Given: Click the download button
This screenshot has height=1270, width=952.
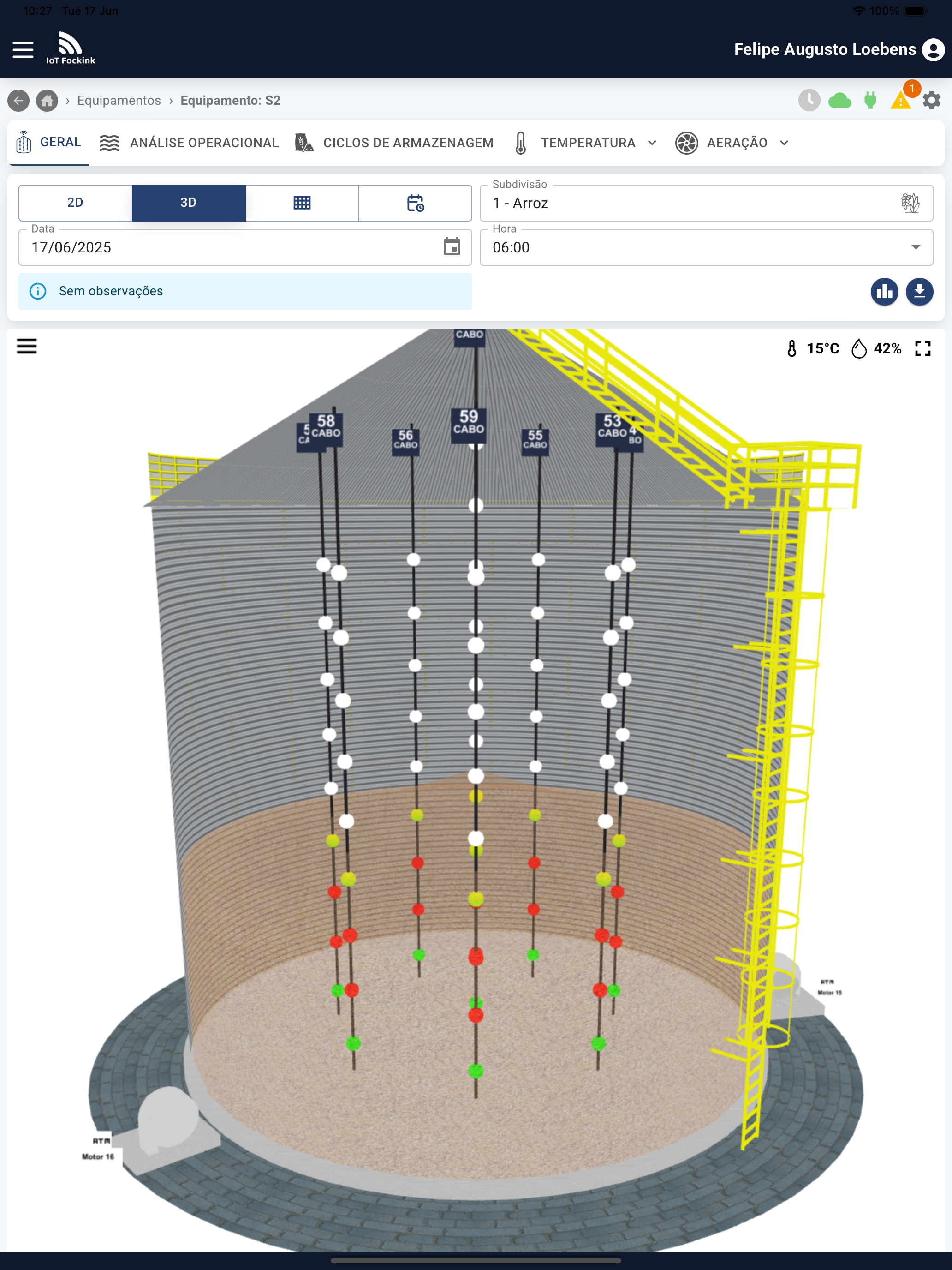Looking at the screenshot, I should 919,292.
